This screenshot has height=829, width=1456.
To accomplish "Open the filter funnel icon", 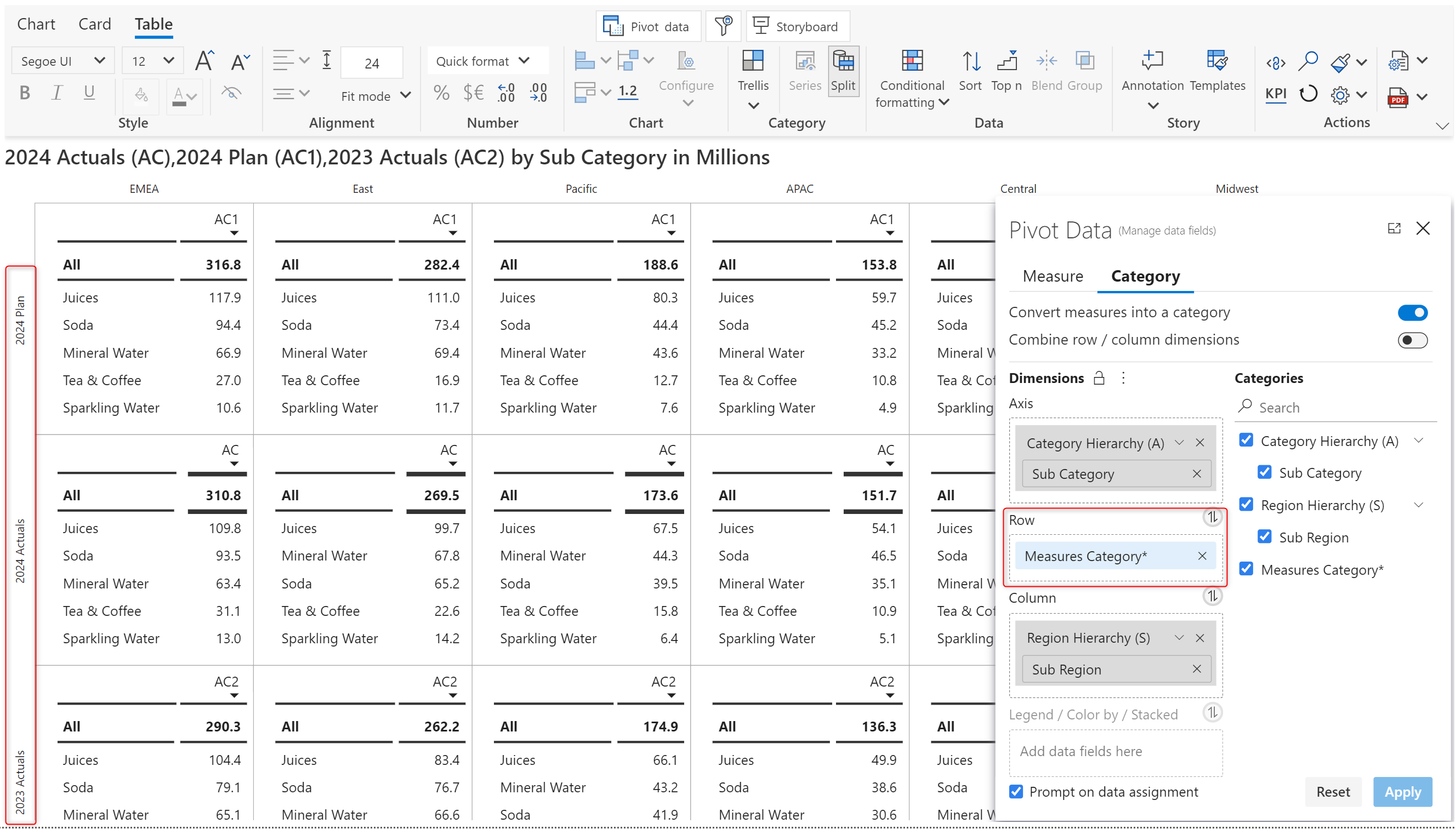I will (723, 26).
